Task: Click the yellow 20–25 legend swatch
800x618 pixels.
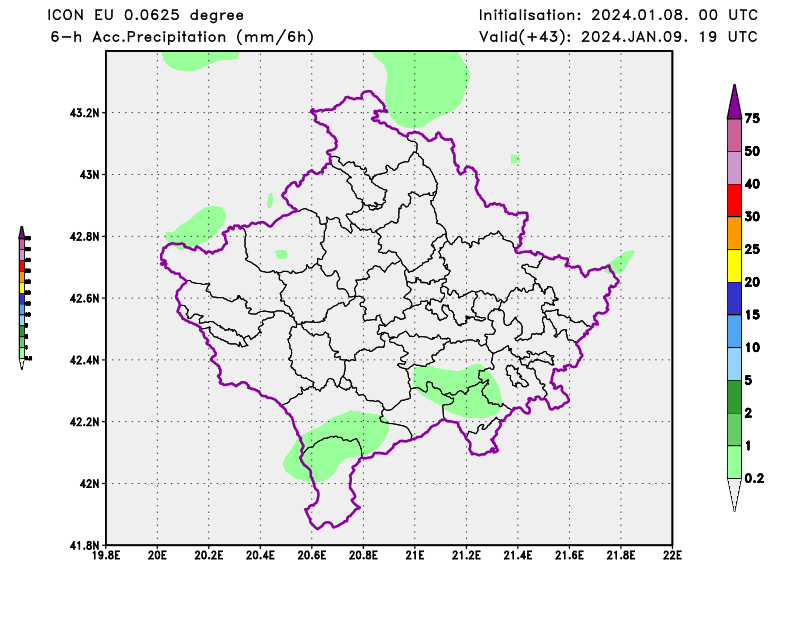Action: (734, 266)
